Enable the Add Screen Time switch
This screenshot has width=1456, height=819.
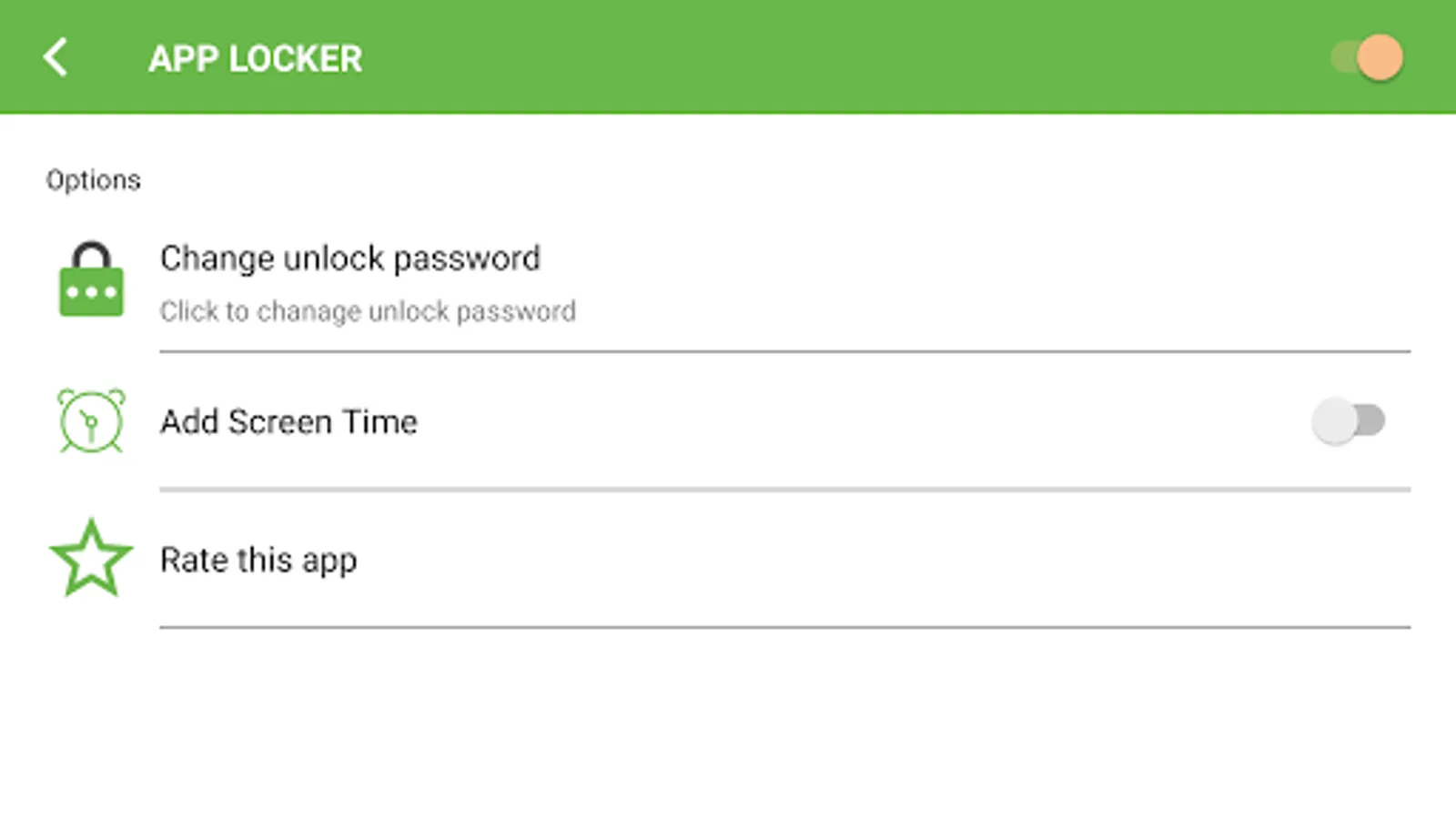click(1348, 420)
